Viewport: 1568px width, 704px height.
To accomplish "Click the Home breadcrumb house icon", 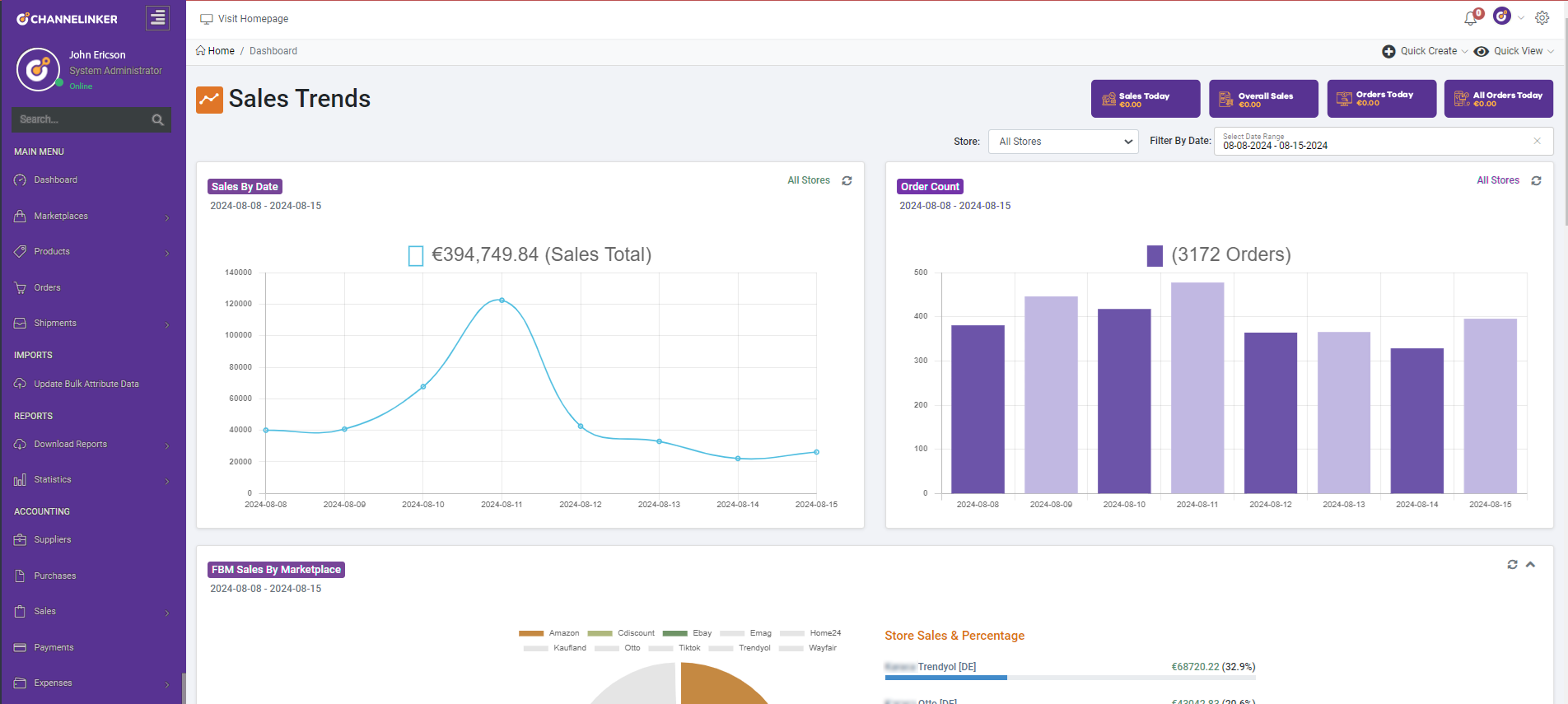I will 200,51.
